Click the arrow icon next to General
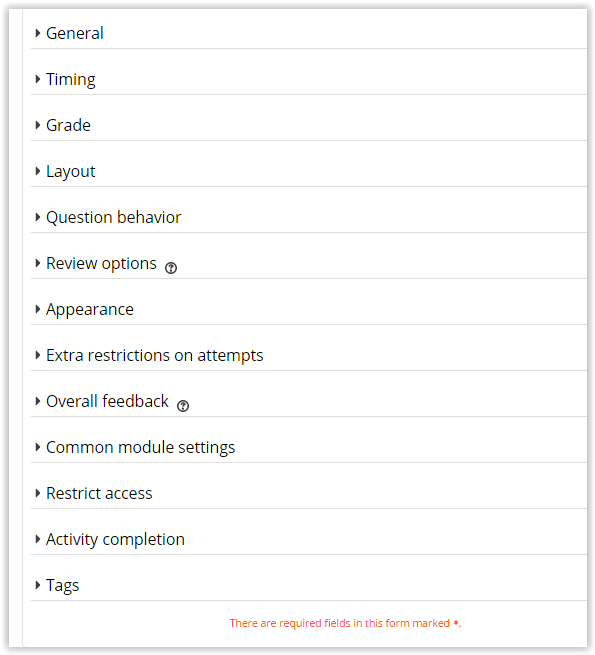This screenshot has width=595, height=655. click(x=38, y=33)
